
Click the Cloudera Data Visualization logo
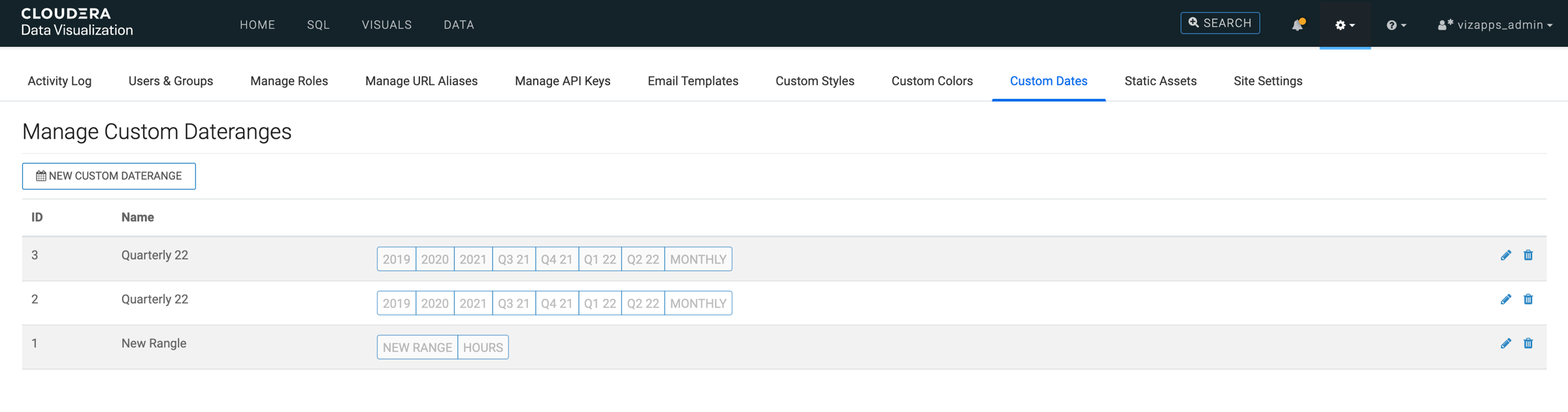tap(76, 22)
